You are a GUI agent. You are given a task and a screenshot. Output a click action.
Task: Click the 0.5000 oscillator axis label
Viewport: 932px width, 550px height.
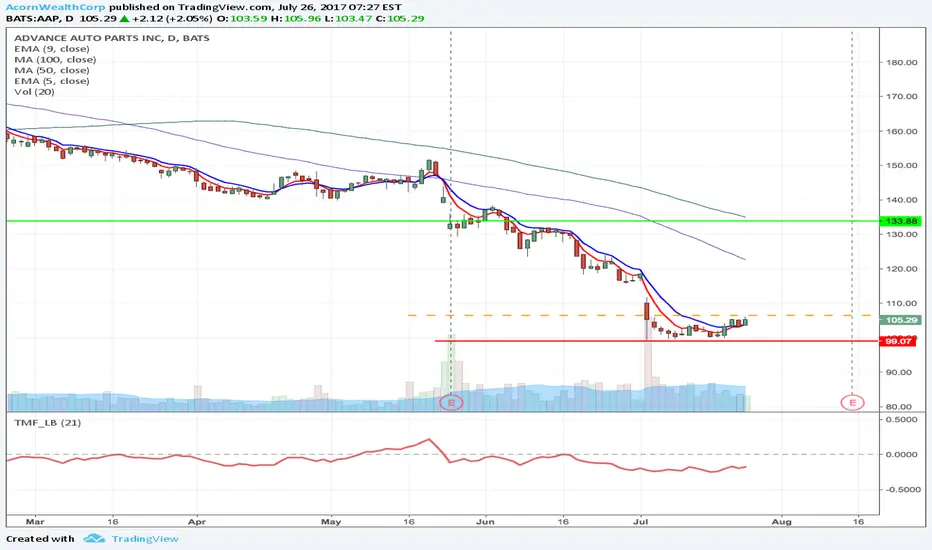[902, 420]
